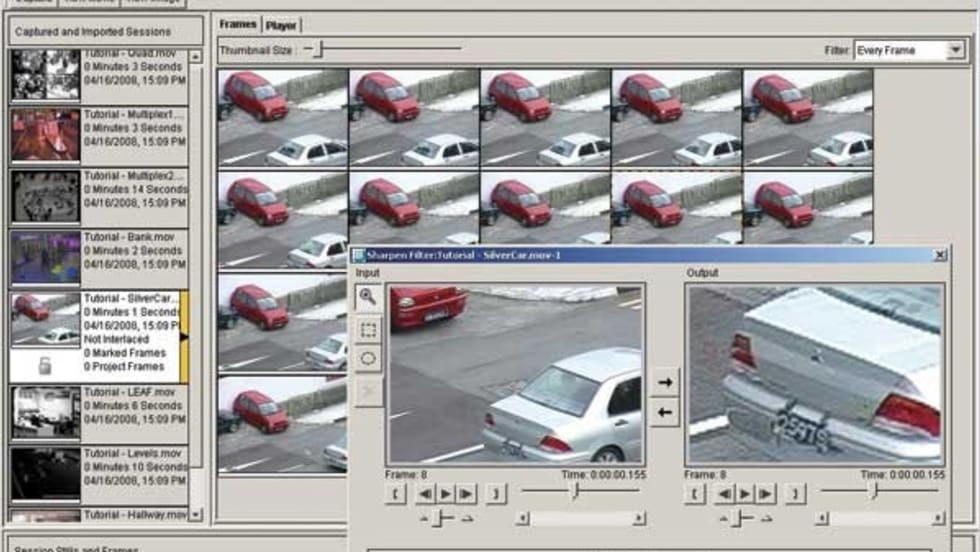Select the Tutorial - Bank.mov session
The width and height of the screenshot is (980, 552).
tap(100, 258)
